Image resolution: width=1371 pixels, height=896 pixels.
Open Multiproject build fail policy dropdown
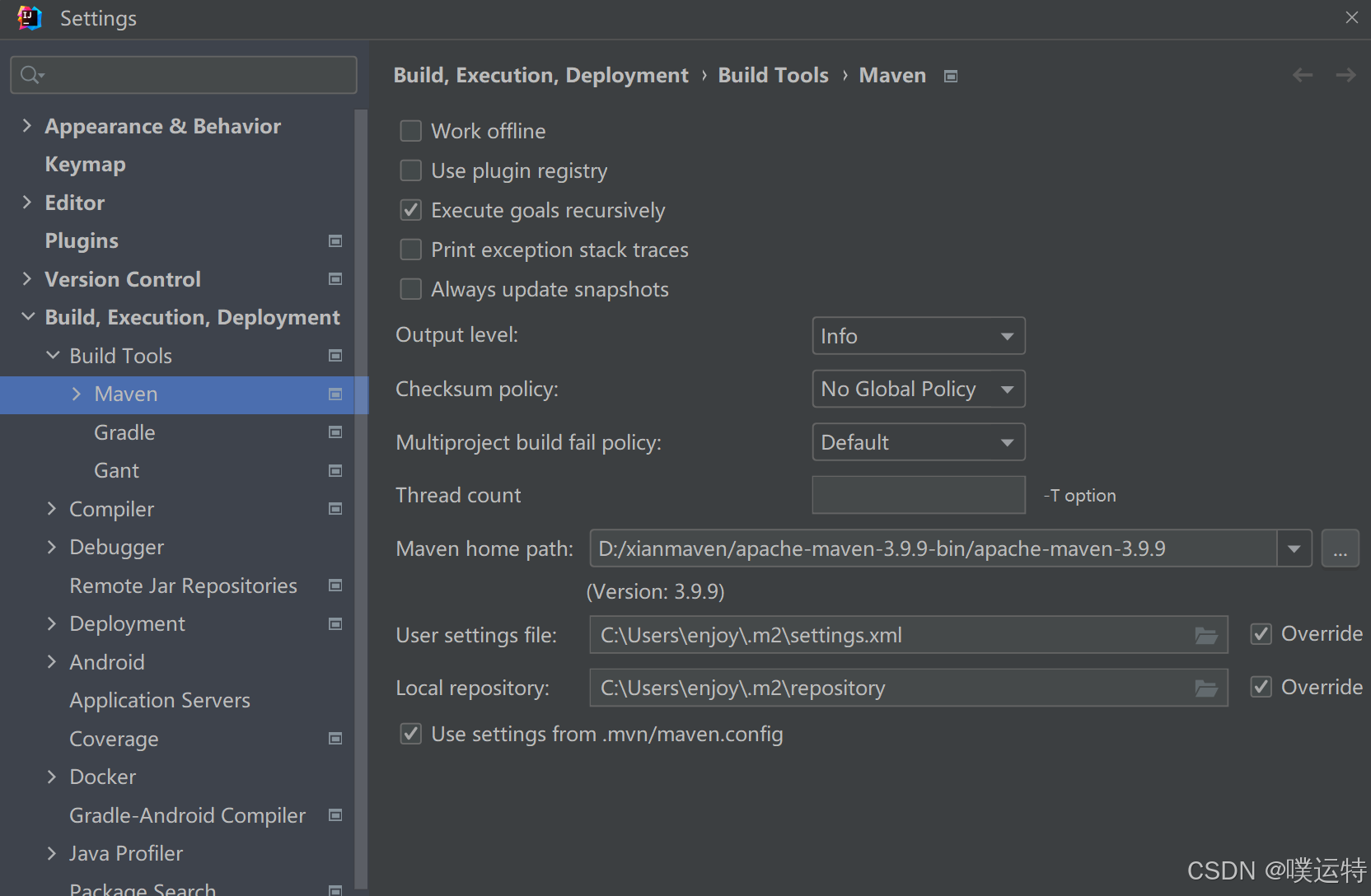[x=919, y=442]
